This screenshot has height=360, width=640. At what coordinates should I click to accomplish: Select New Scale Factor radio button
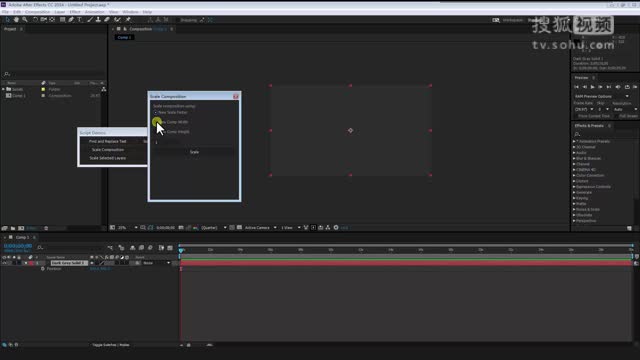[156, 112]
